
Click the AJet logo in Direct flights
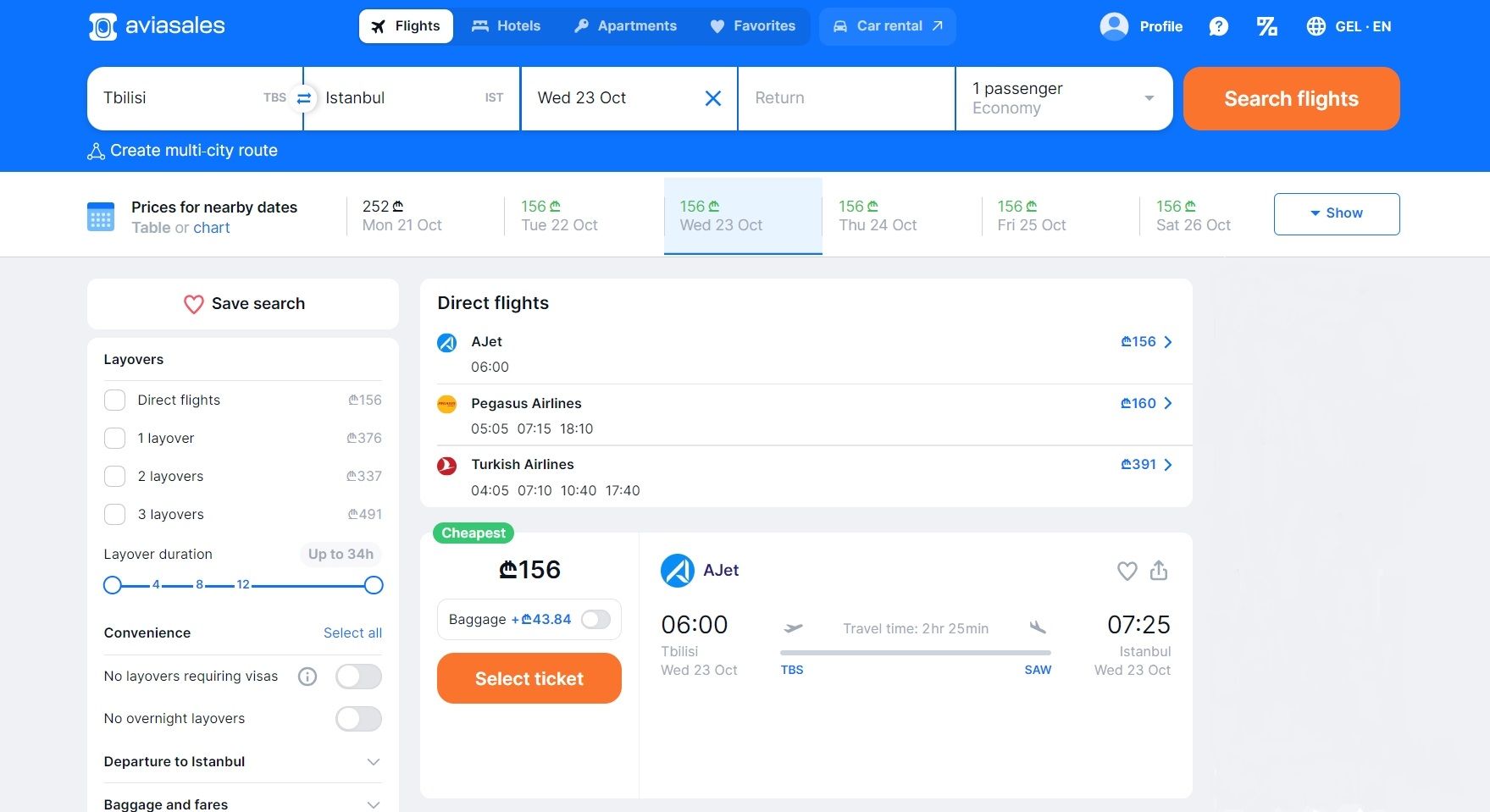[x=446, y=342]
